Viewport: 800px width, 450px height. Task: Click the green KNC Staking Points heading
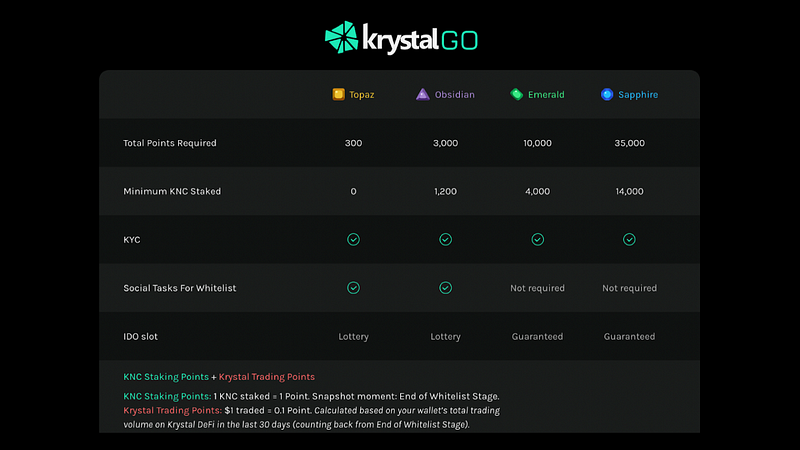[166, 377]
